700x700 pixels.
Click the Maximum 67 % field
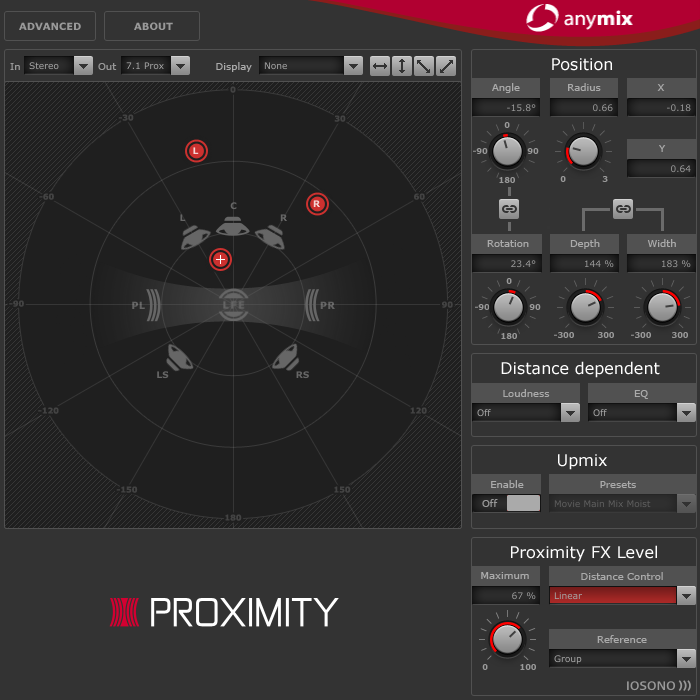coord(506,596)
